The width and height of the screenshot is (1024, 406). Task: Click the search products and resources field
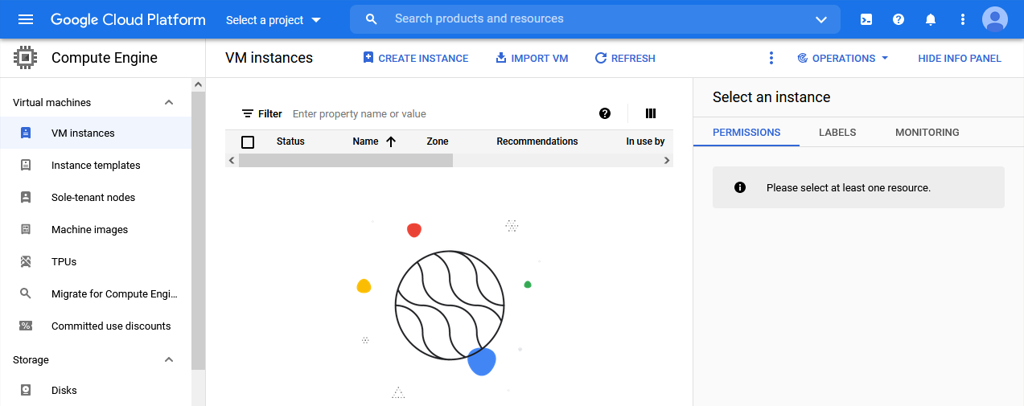(x=594, y=19)
